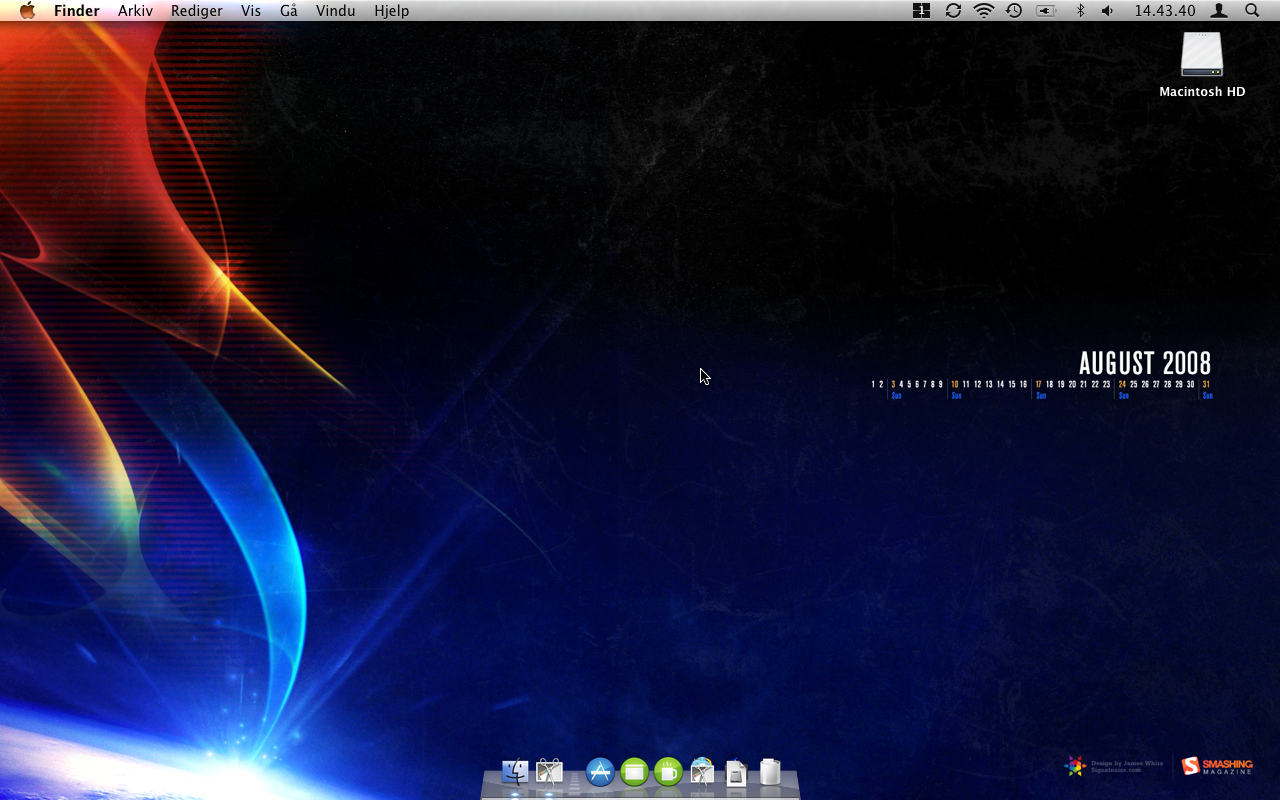Open the user account menu icon

[x=1219, y=11]
